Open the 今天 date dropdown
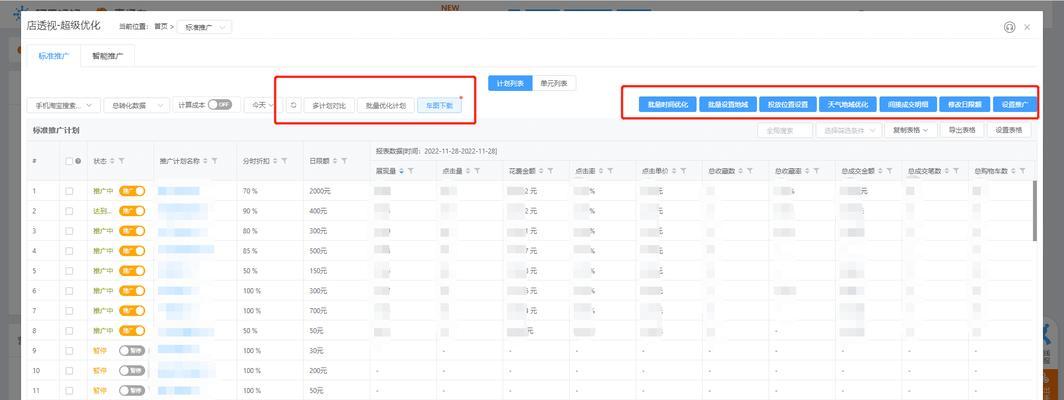Screen dimensions: 1064x400 263,105
